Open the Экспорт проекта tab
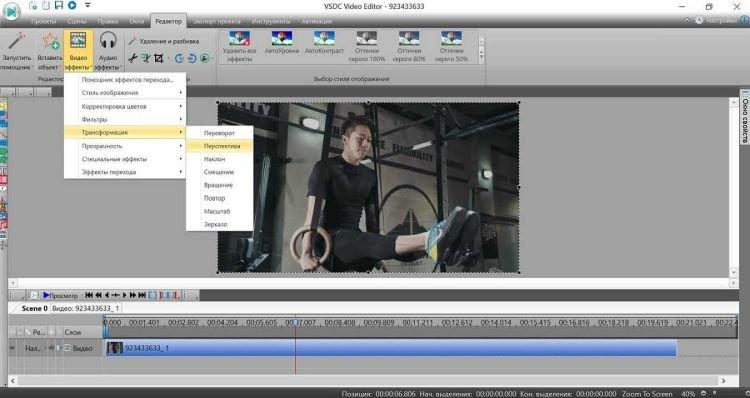 click(x=217, y=21)
